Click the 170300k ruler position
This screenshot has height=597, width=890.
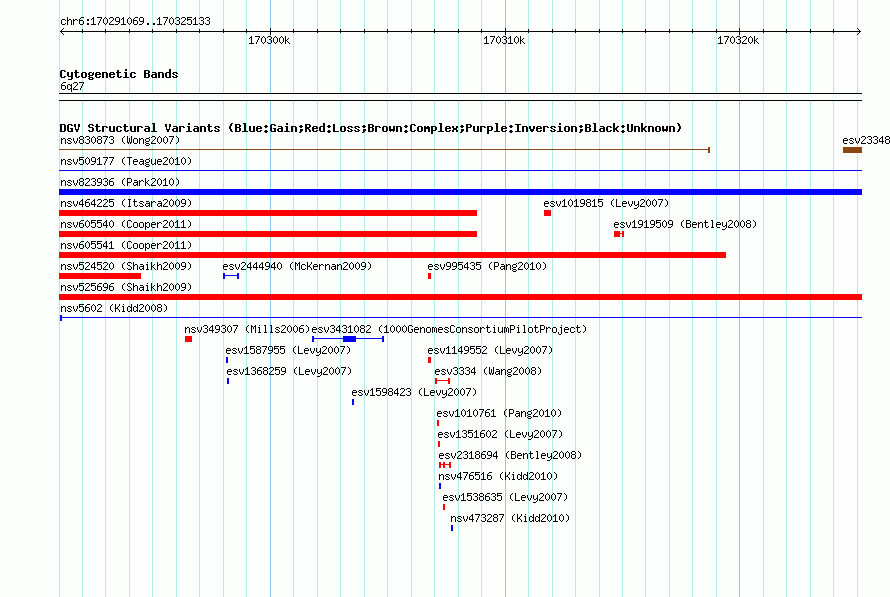(269, 40)
